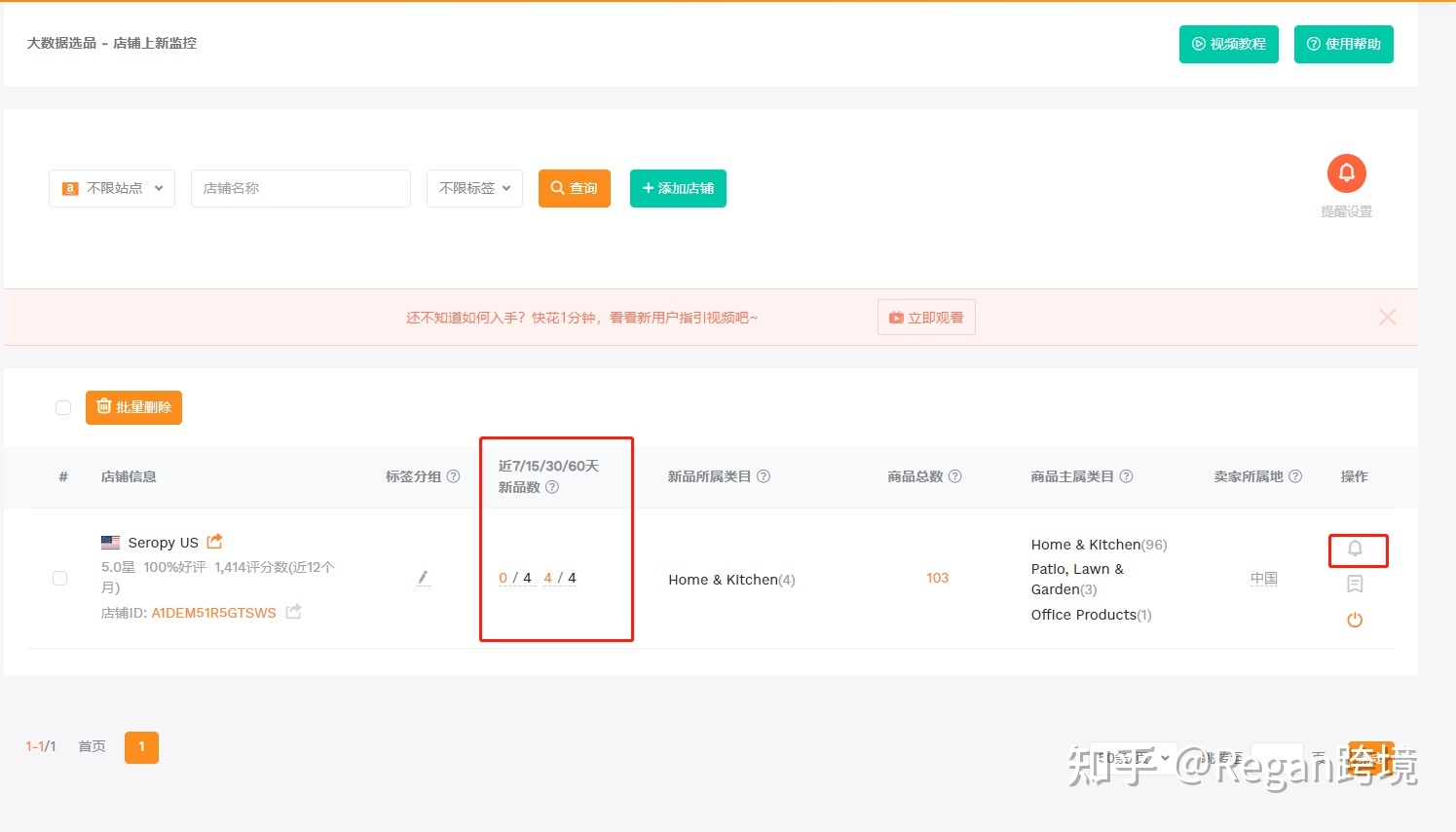The width and height of the screenshot is (1456, 832).
Task: Show help tooltip for 商品总数
Action: coord(955,476)
